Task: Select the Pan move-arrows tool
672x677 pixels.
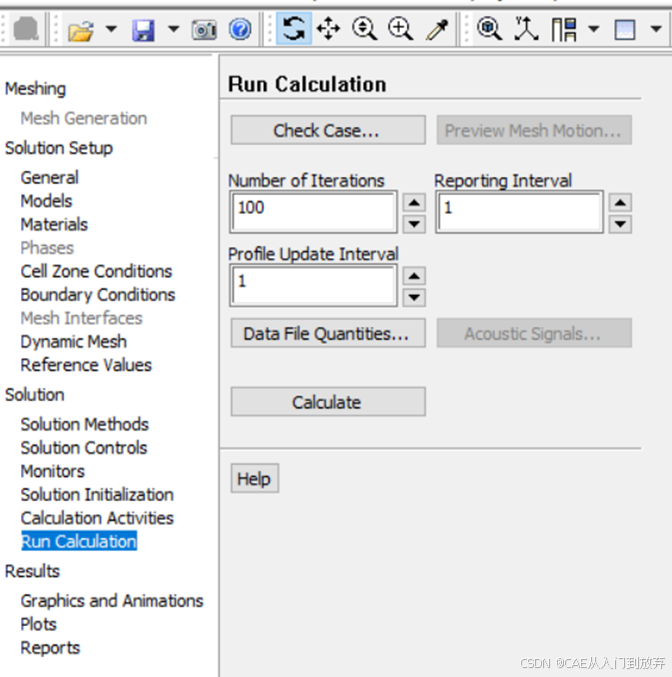Action: (329, 29)
